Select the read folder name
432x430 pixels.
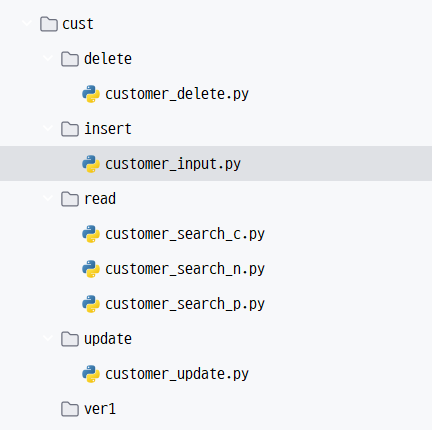(100, 199)
